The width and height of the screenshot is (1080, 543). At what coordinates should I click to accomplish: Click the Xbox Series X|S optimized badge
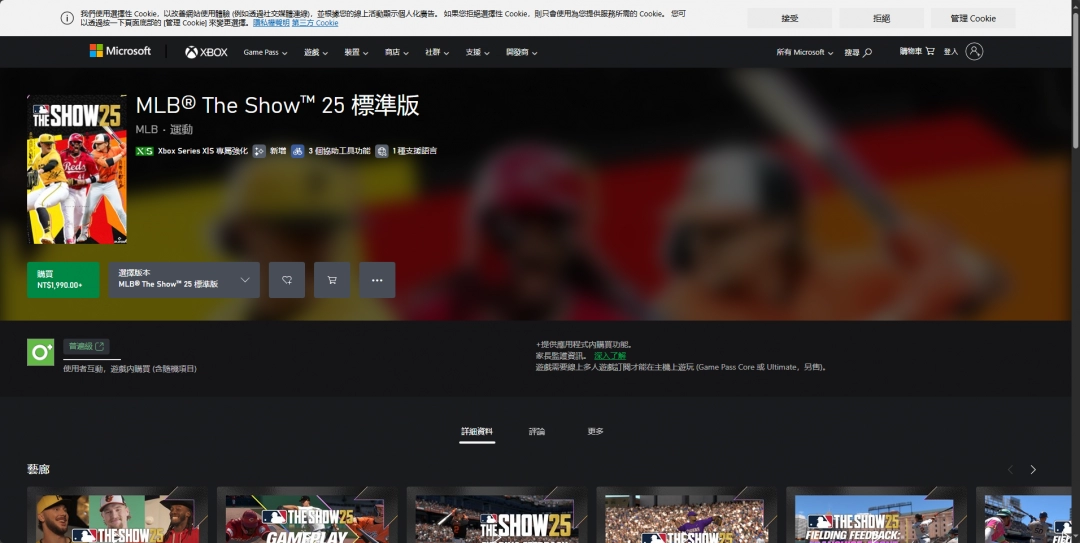click(144, 151)
